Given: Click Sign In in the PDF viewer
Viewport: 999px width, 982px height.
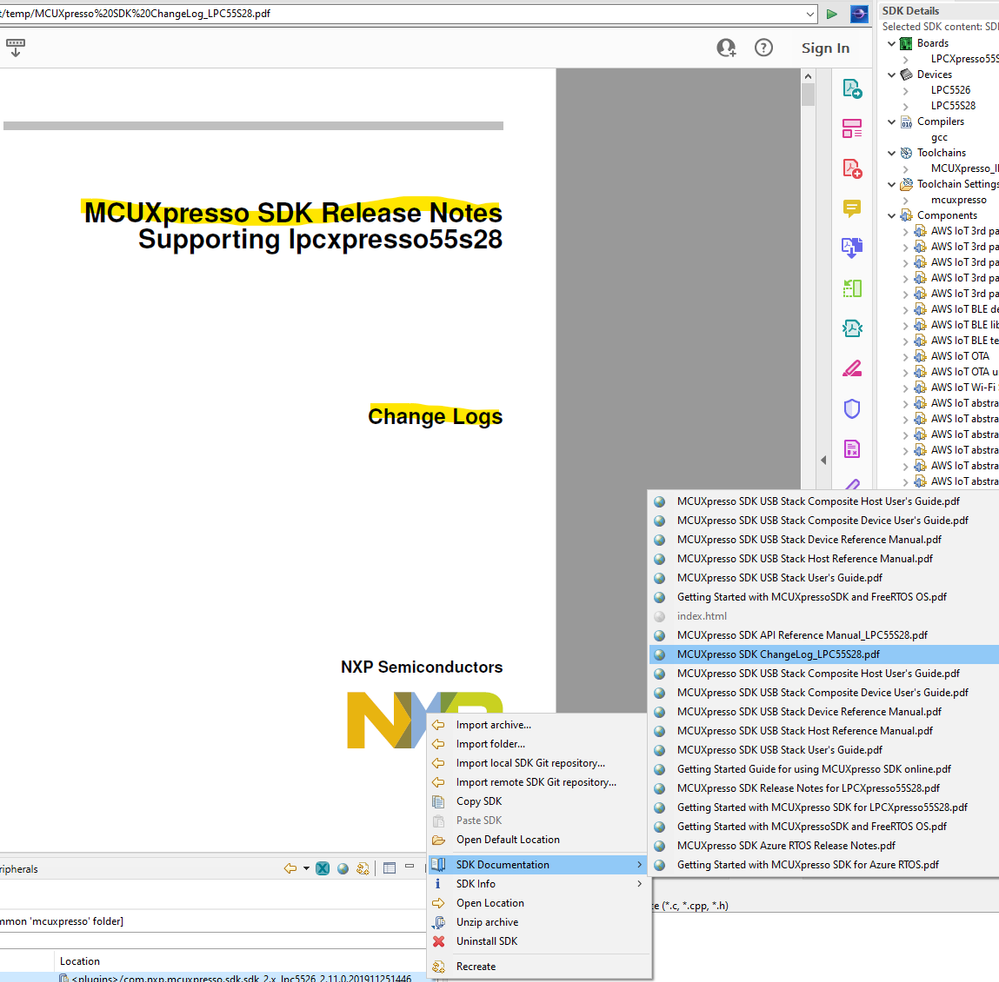Looking at the screenshot, I should pyautogui.click(x=825, y=48).
